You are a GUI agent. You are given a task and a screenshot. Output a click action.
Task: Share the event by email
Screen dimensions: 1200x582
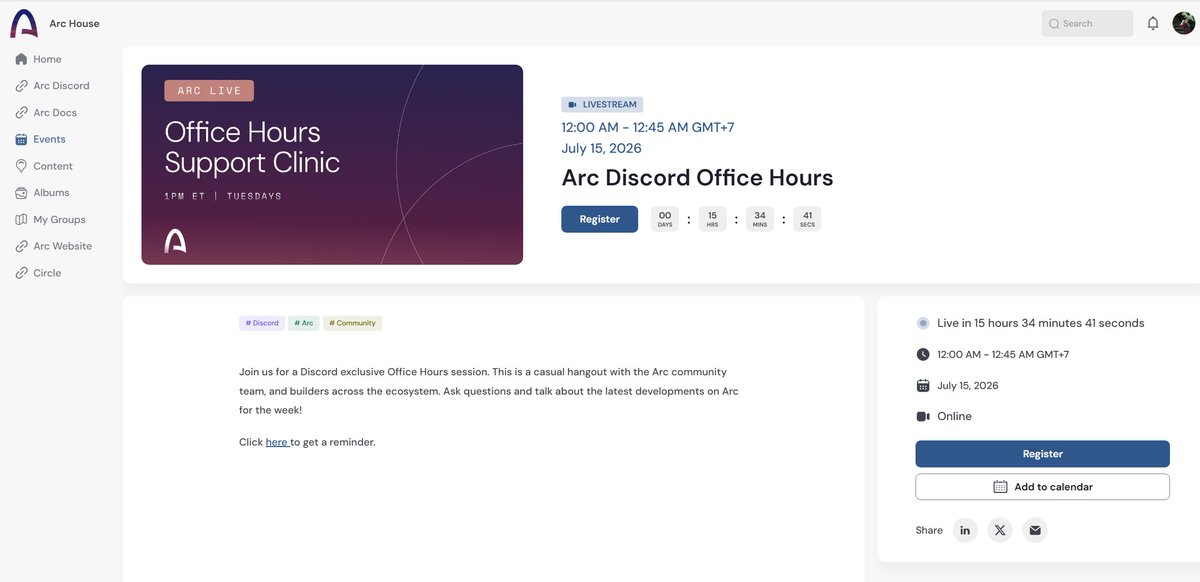pos(1035,530)
